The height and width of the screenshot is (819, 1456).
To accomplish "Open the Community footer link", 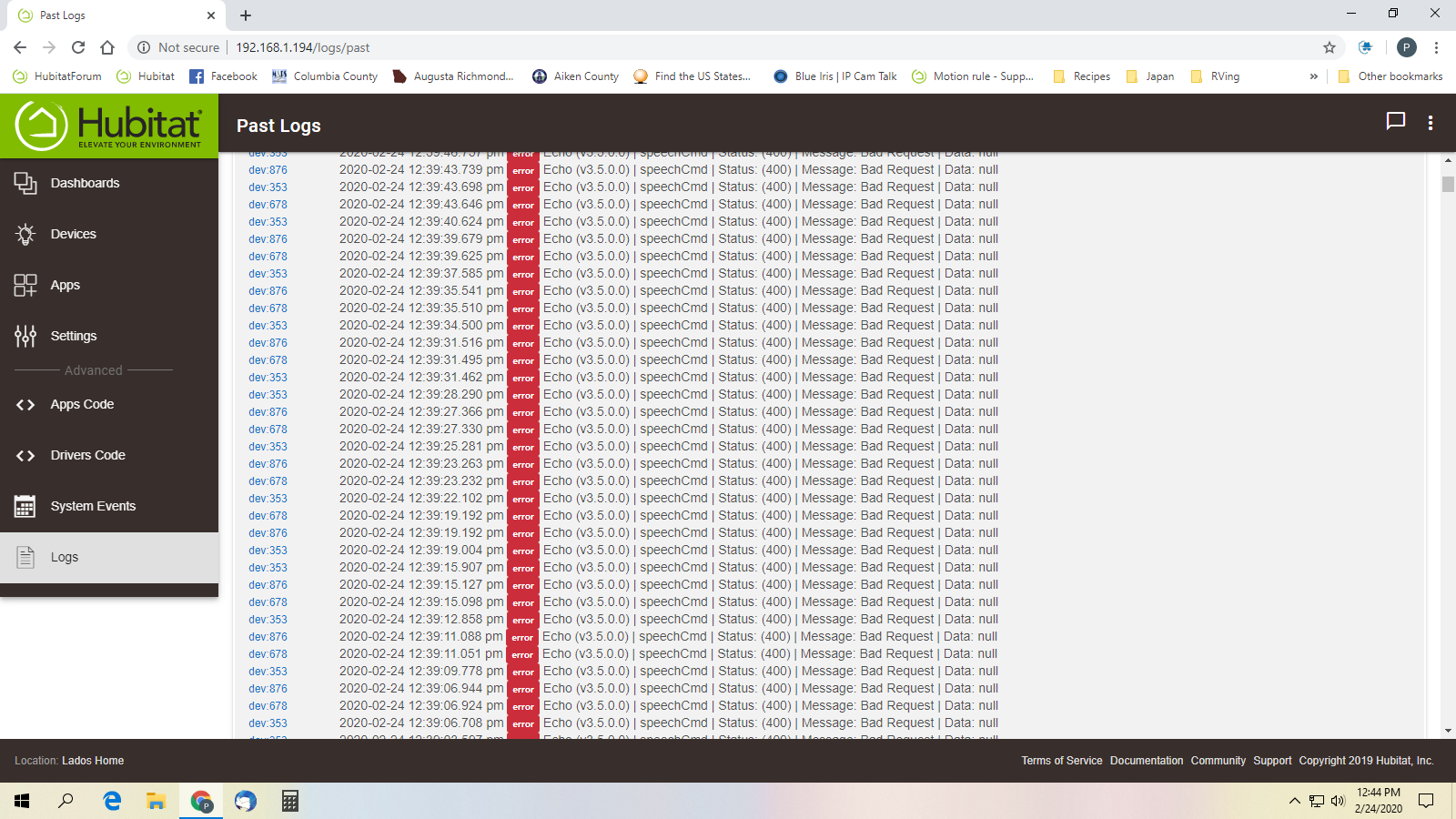I will coord(1218,761).
